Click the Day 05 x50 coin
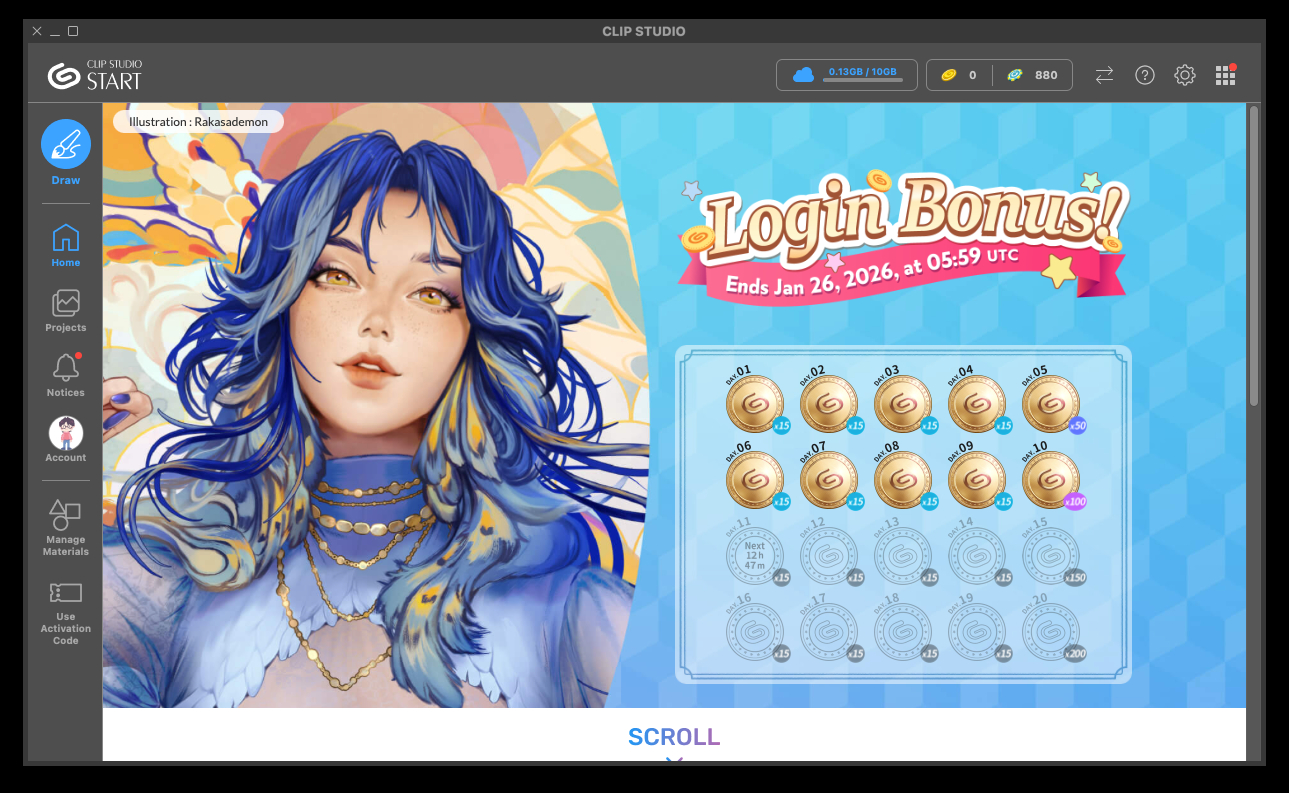1289x793 pixels. pyautogui.click(x=1050, y=404)
